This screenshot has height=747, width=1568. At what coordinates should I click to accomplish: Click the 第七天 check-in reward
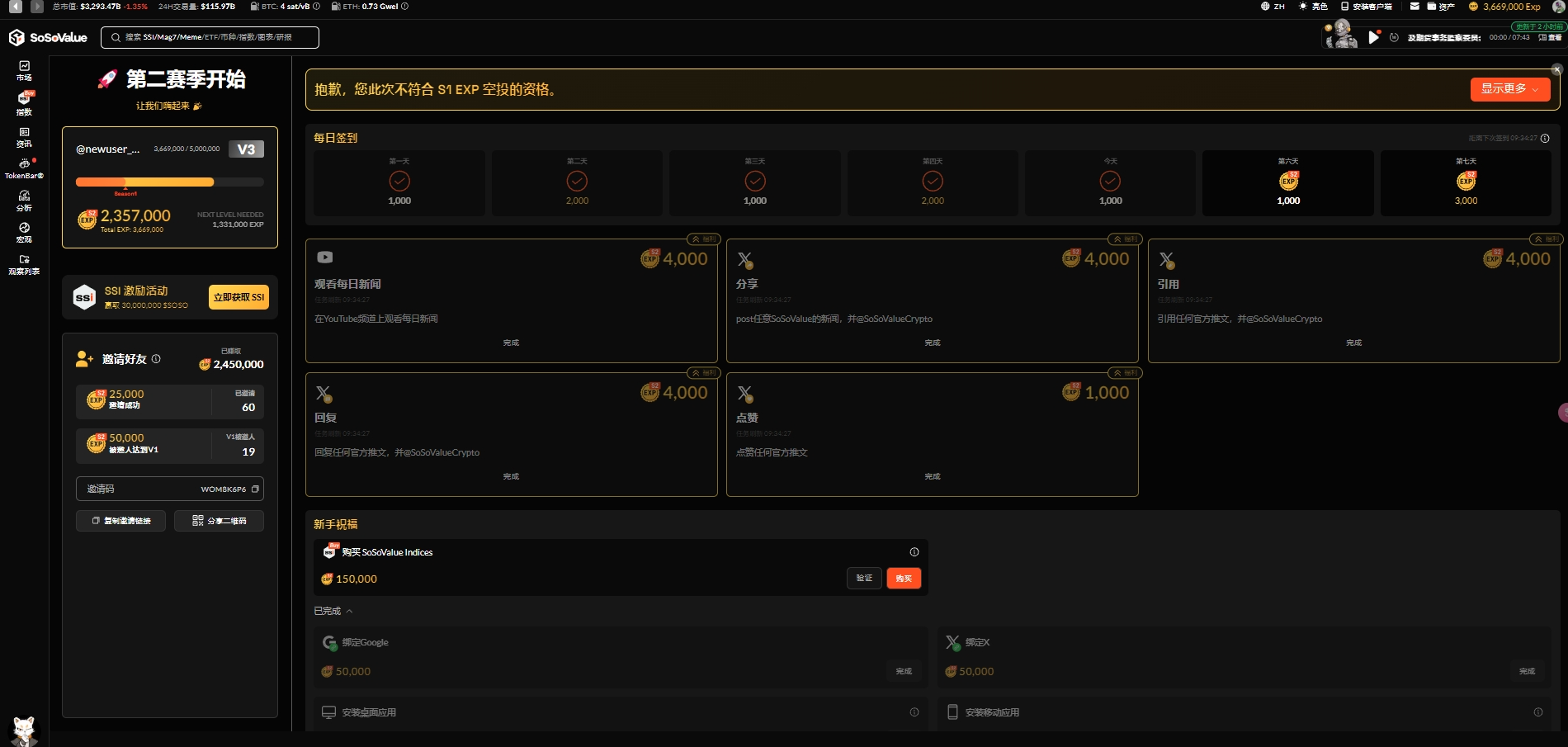(x=1466, y=183)
